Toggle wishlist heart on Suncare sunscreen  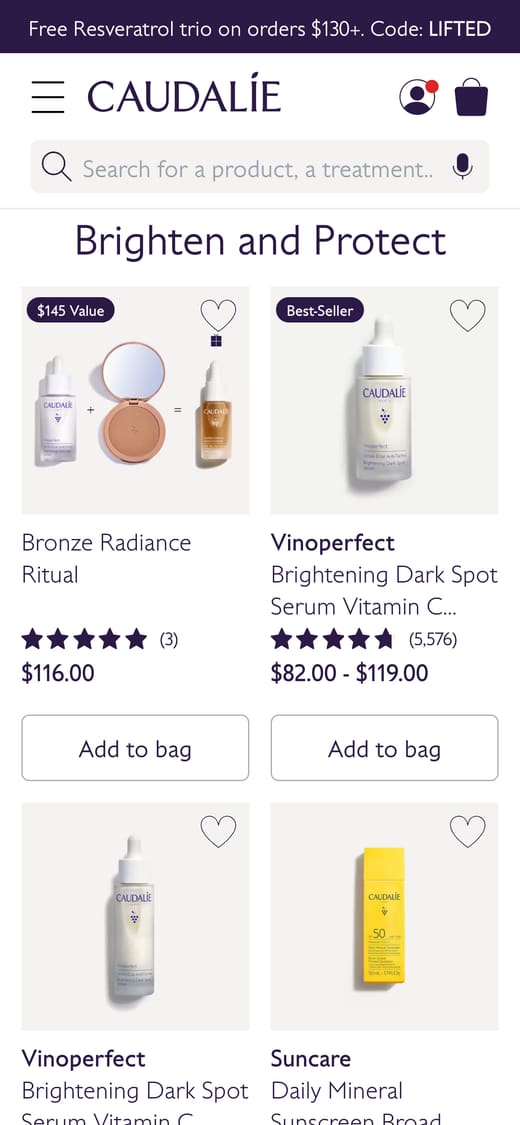468,831
